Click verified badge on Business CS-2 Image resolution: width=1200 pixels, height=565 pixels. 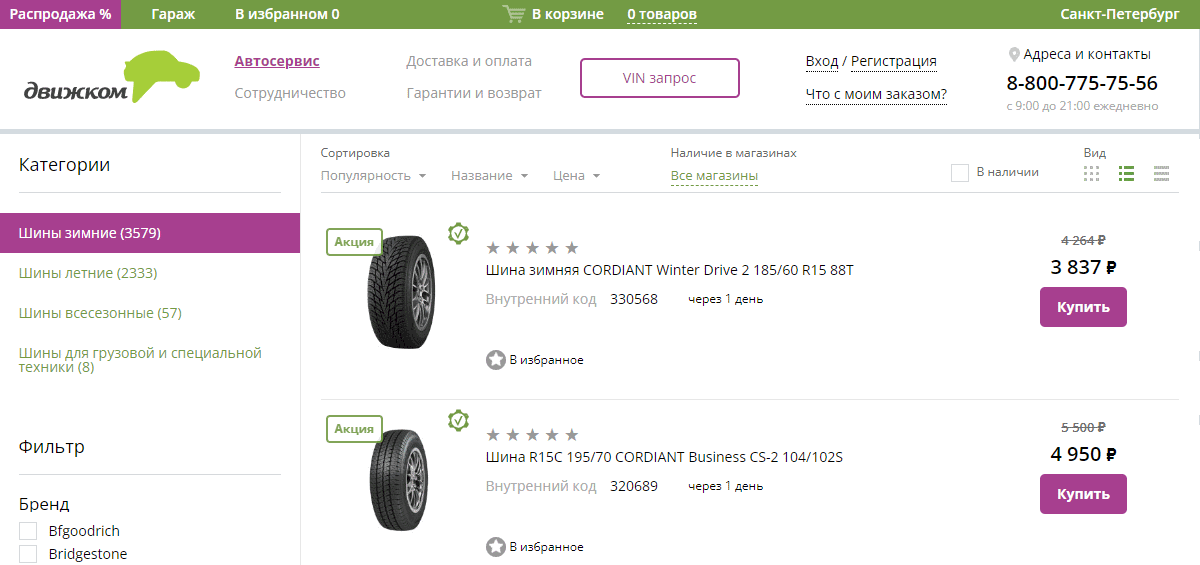458,420
